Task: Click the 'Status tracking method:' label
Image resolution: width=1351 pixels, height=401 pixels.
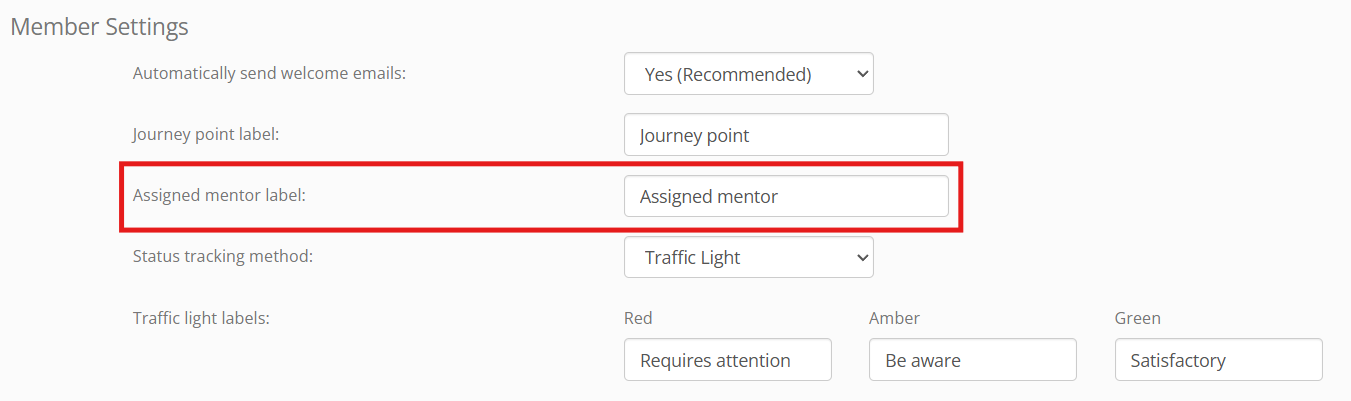Action: tap(222, 256)
